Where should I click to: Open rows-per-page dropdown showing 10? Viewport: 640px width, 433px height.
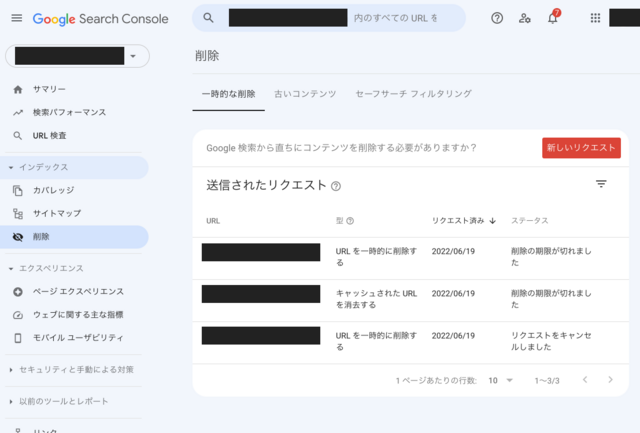point(500,380)
